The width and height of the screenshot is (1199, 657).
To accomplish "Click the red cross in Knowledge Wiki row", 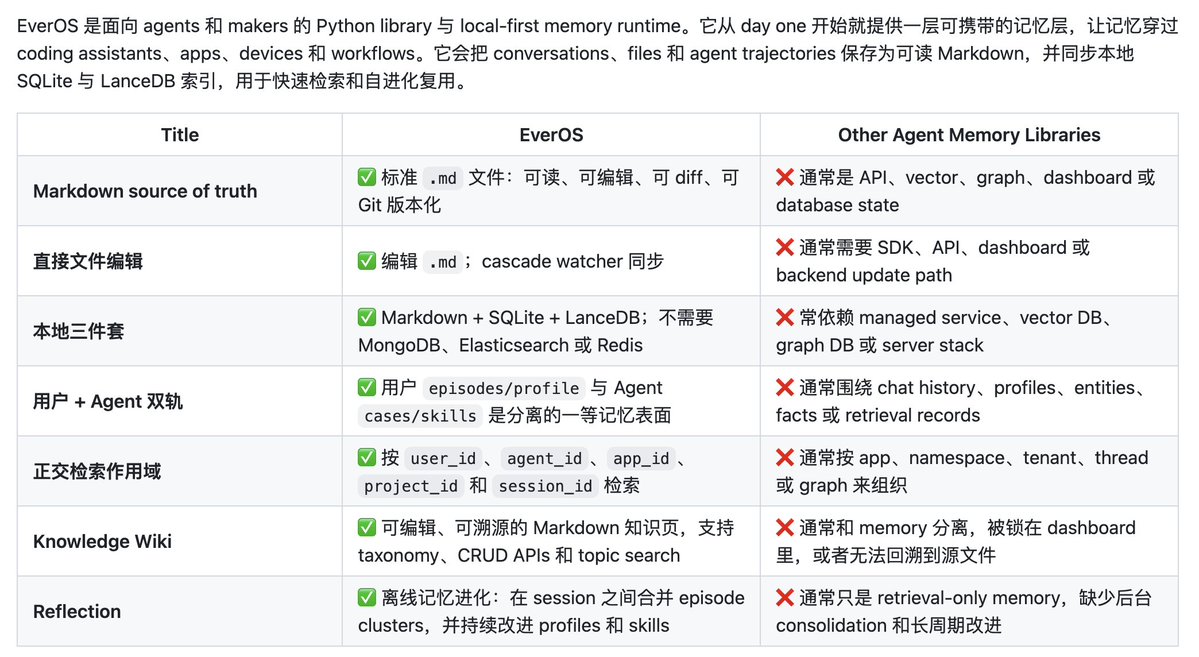I will 785,528.
